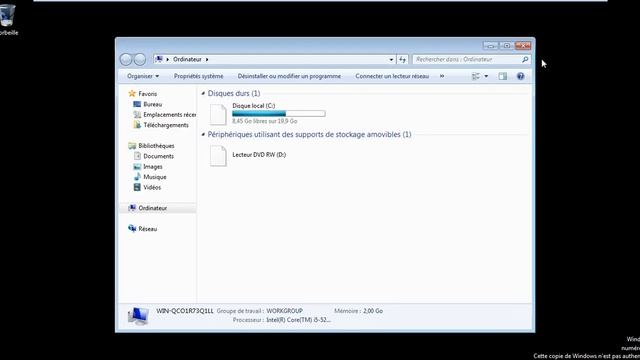640x360 pixels.
Task: Change the view layout icon
Action: coord(476,76)
